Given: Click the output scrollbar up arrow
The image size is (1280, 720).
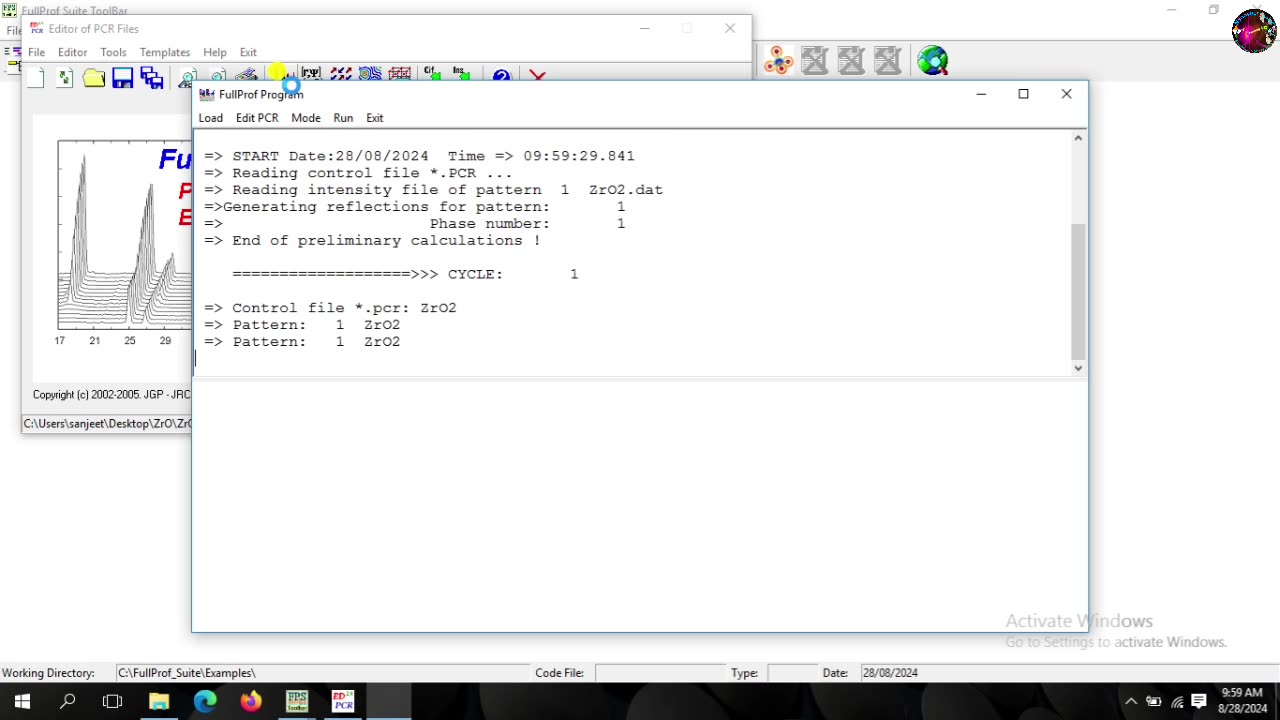Looking at the screenshot, I should (1078, 138).
